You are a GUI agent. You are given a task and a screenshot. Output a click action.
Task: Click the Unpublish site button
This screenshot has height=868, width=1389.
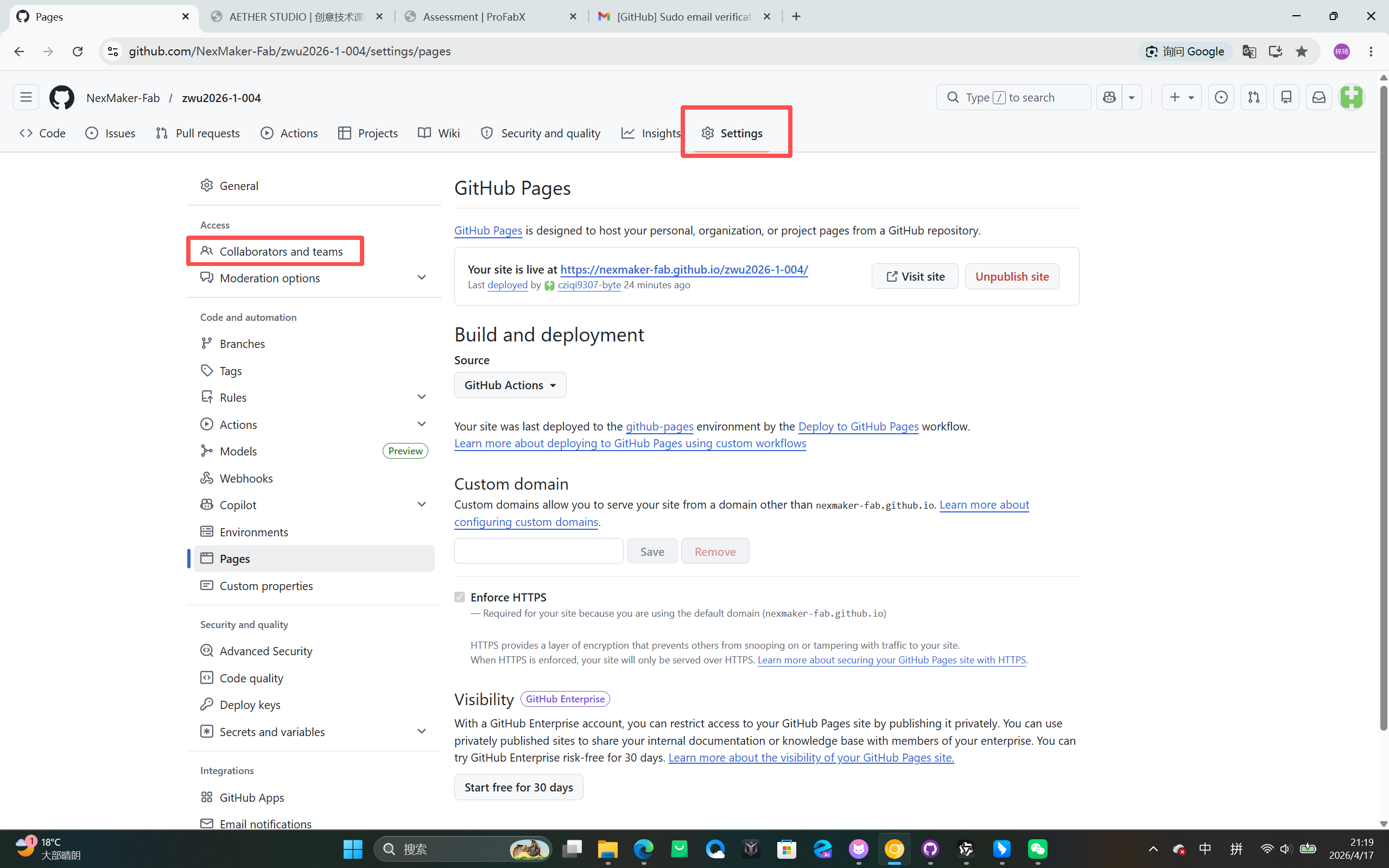pos(1012,277)
